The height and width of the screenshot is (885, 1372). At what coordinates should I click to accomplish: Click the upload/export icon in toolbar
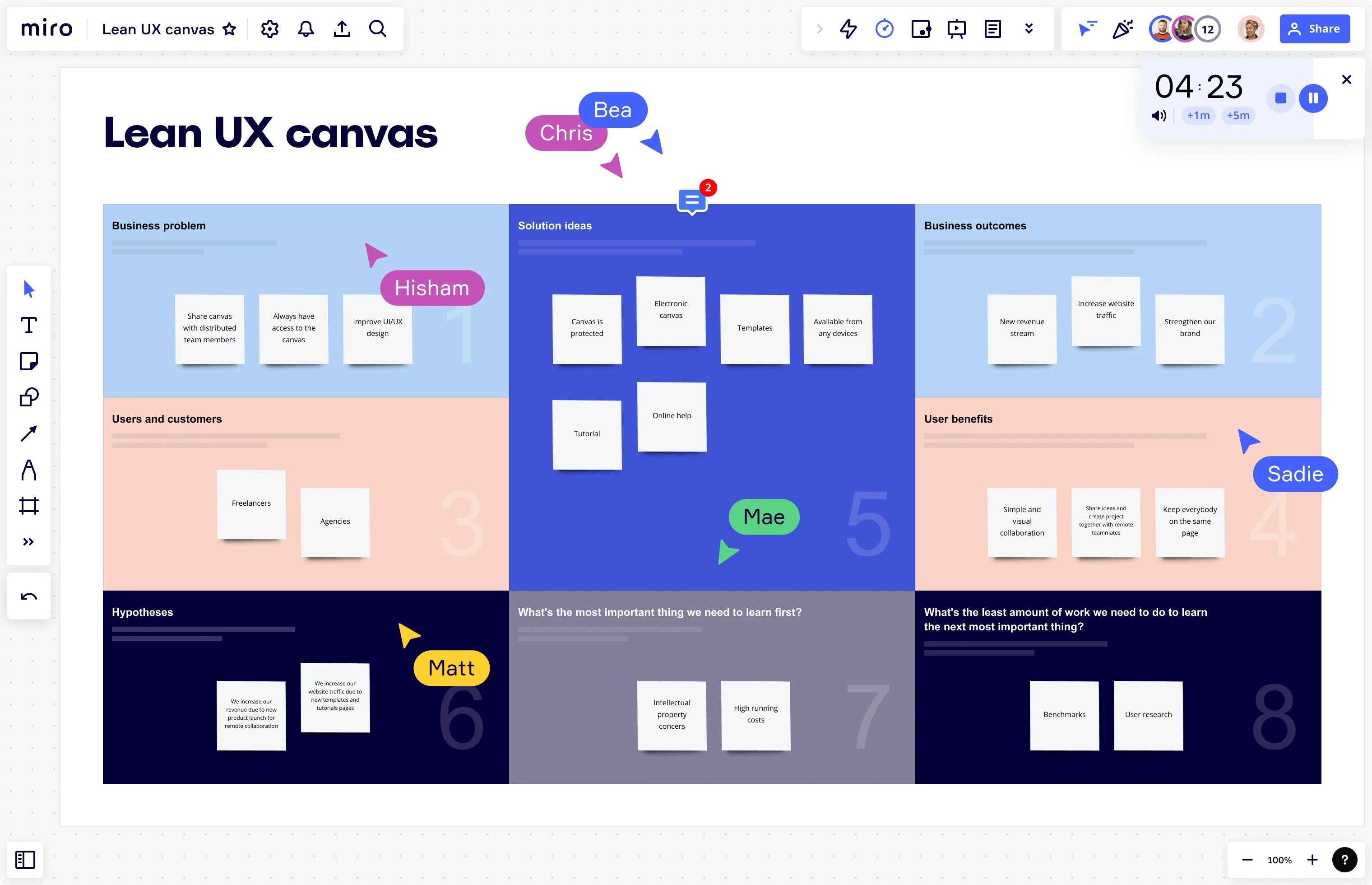pyautogui.click(x=343, y=29)
